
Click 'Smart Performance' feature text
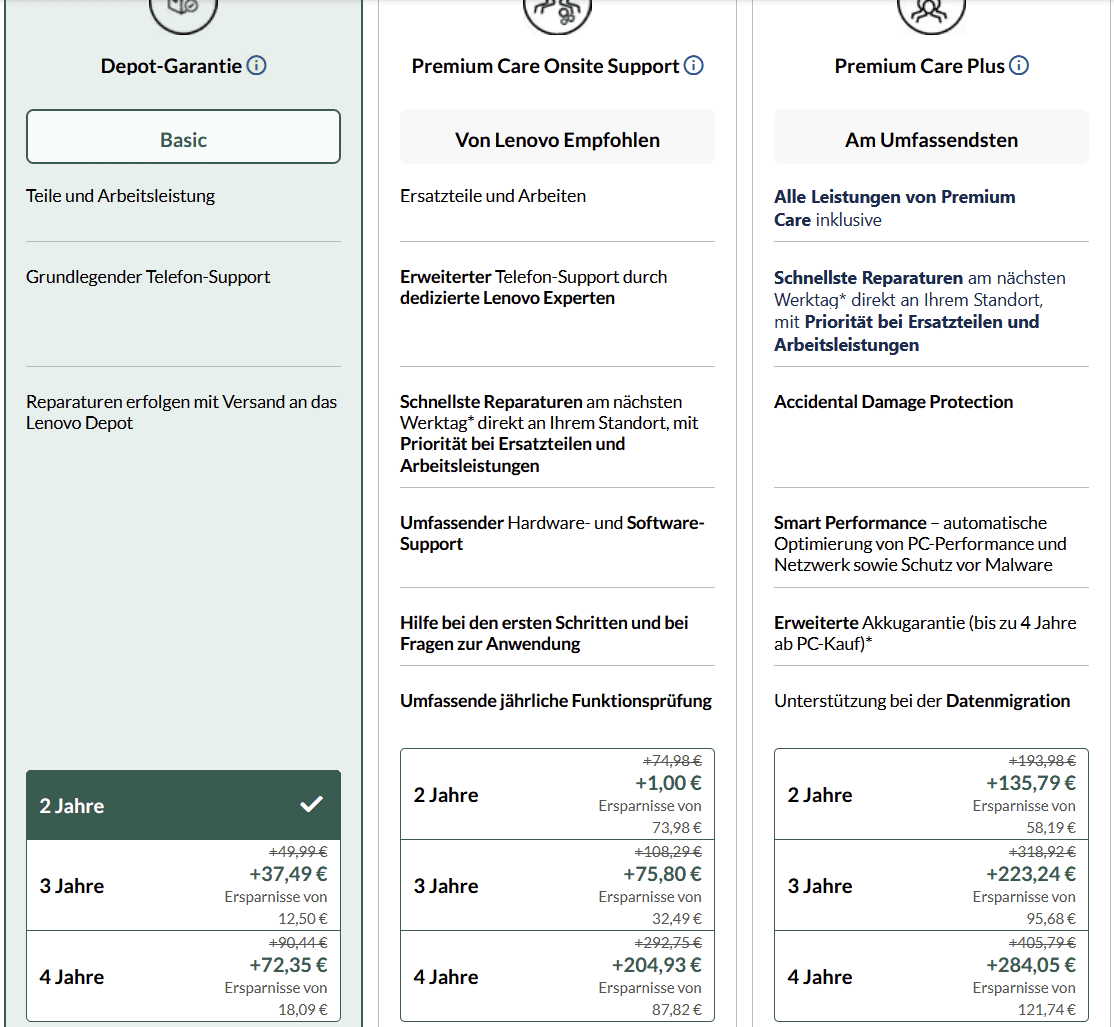point(920,543)
